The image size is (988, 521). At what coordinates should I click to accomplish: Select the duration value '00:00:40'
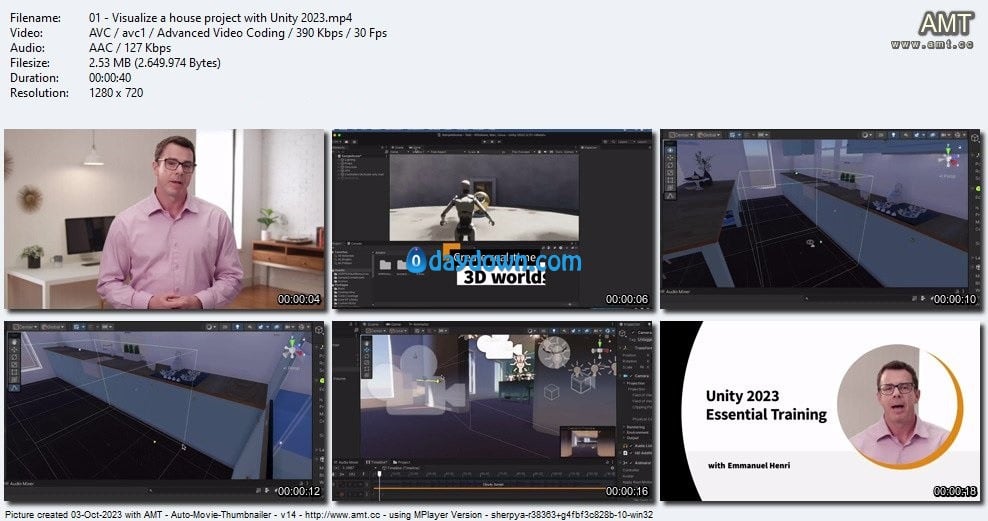110,78
